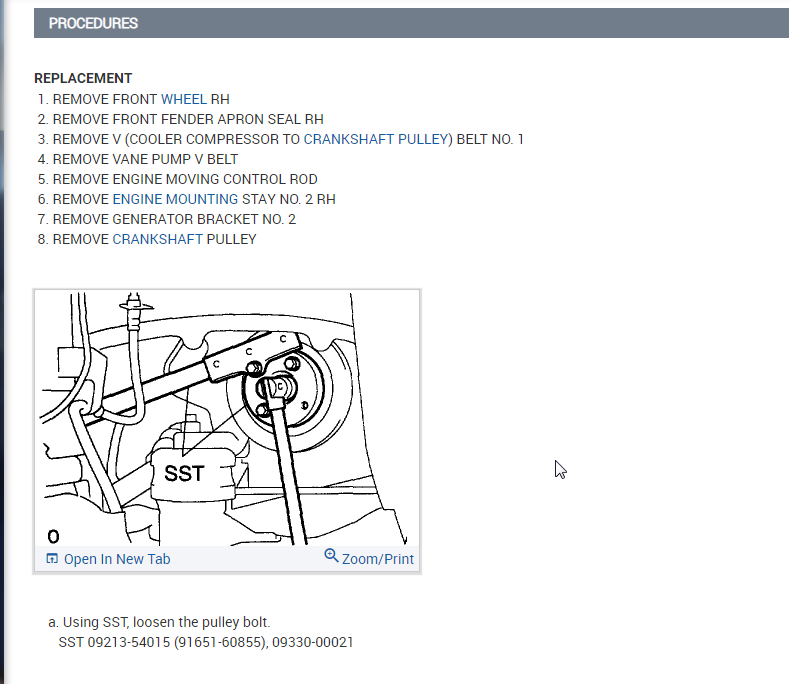
Task: Open the WHEEL link in step 1
Action: point(184,99)
